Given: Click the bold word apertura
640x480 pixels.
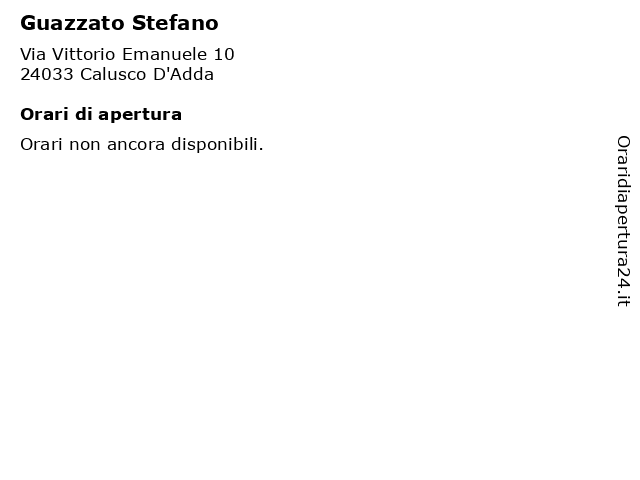Looking at the screenshot, I should pos(140,116).
